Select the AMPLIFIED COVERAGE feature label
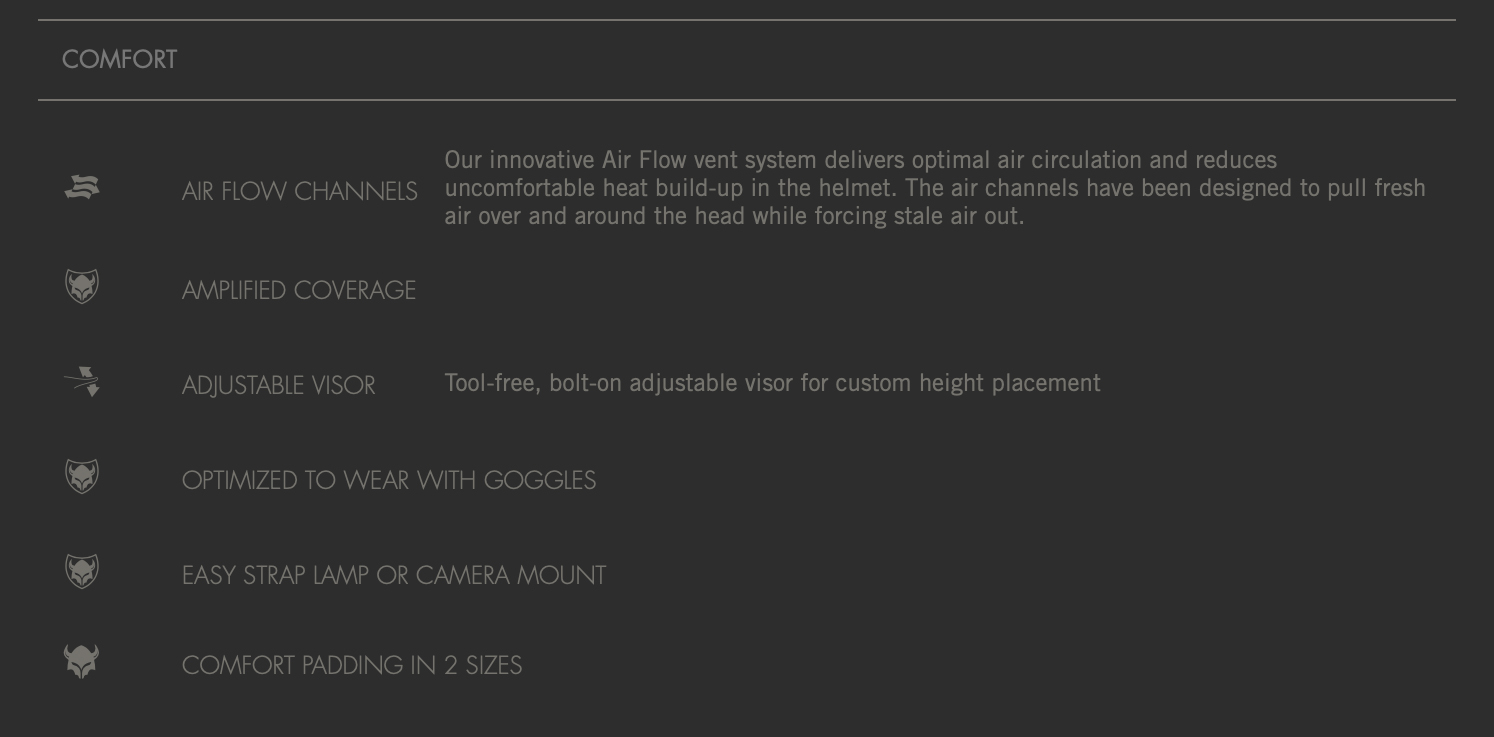The image size is (1494, 737). tap(299, 290)
